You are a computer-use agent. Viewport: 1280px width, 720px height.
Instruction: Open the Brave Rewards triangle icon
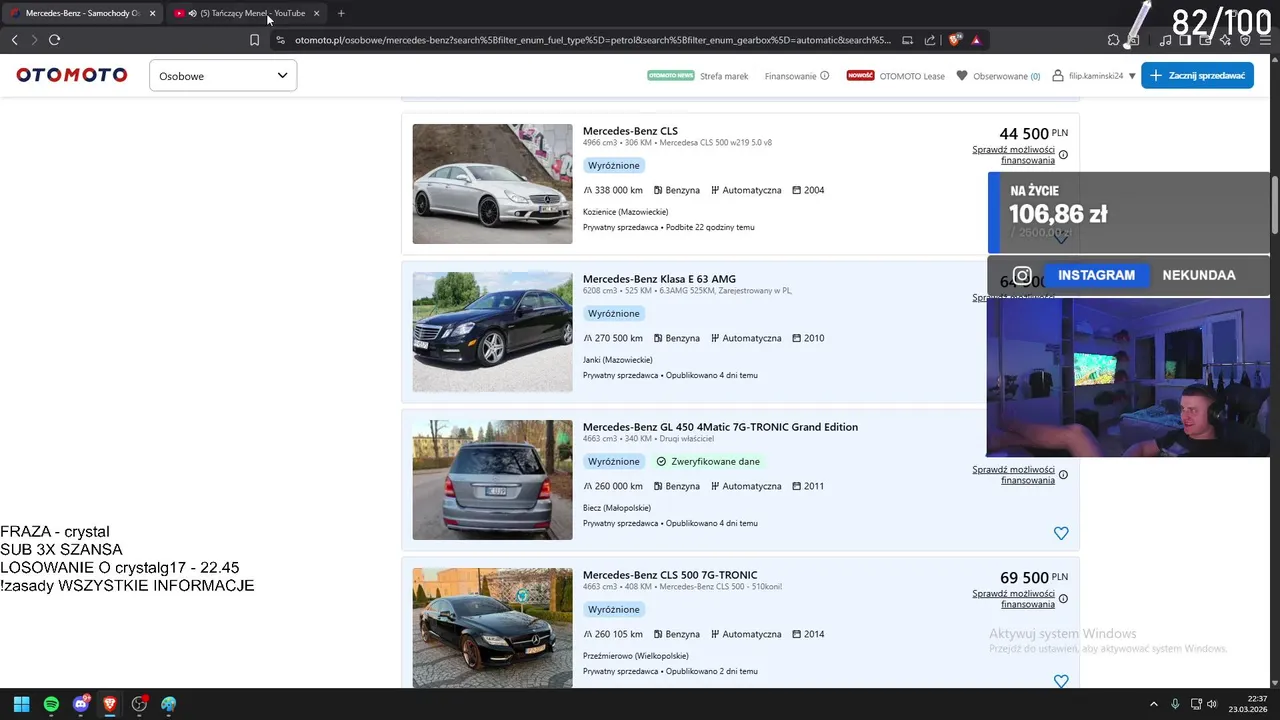pyautogui.click(x=976, y=40)
